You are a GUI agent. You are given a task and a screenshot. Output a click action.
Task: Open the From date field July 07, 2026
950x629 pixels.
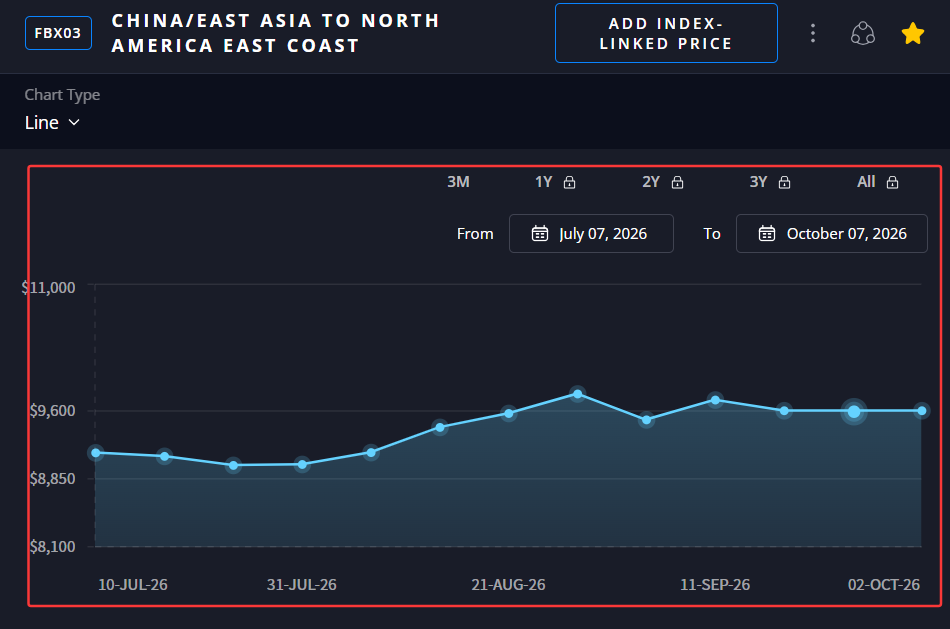coord(591,233)
